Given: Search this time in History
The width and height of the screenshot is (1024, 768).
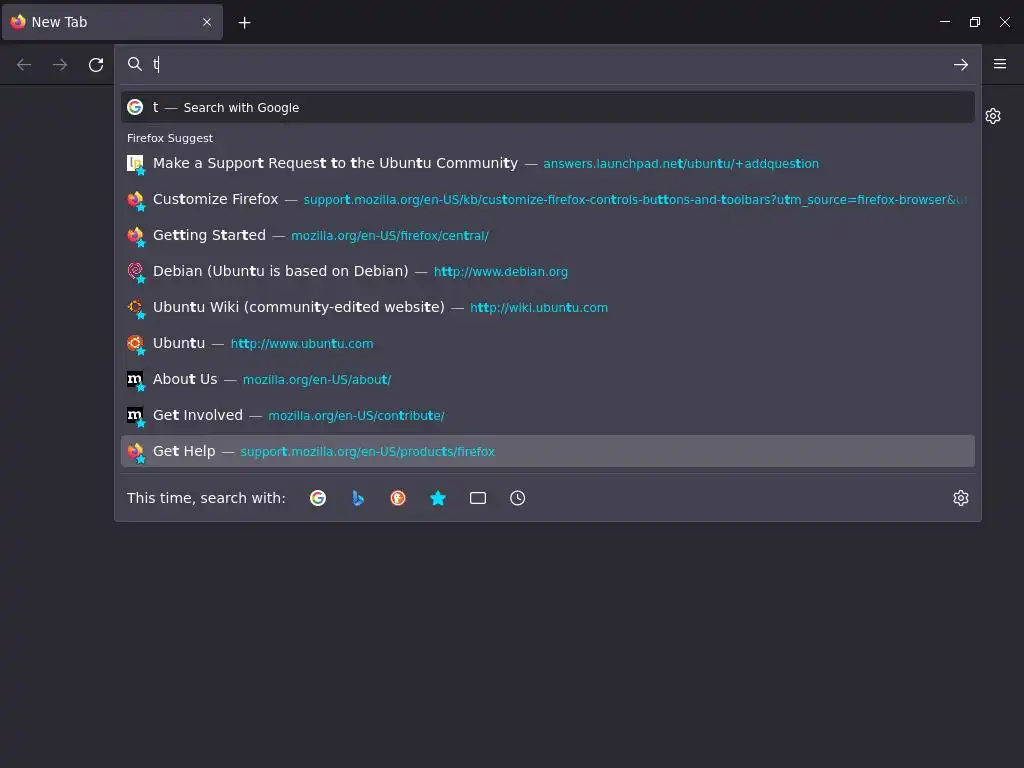Looking at the screenshot, I should (x=517, y=498).
